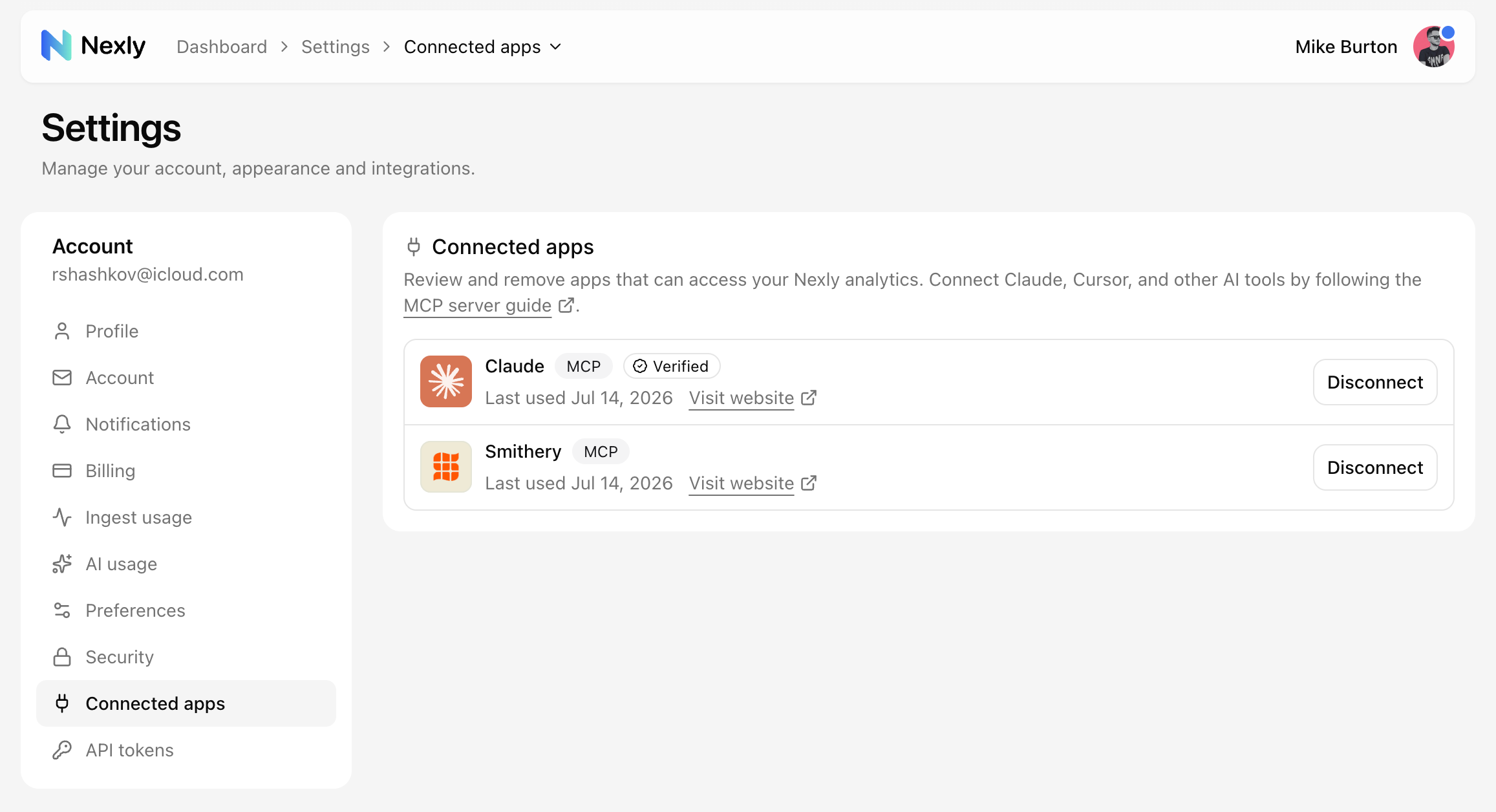This screenshot has height=812, width=1496.
Task: Expand the Connected apps breadcrumb dropdown chevron
Action: click(556, 47)
